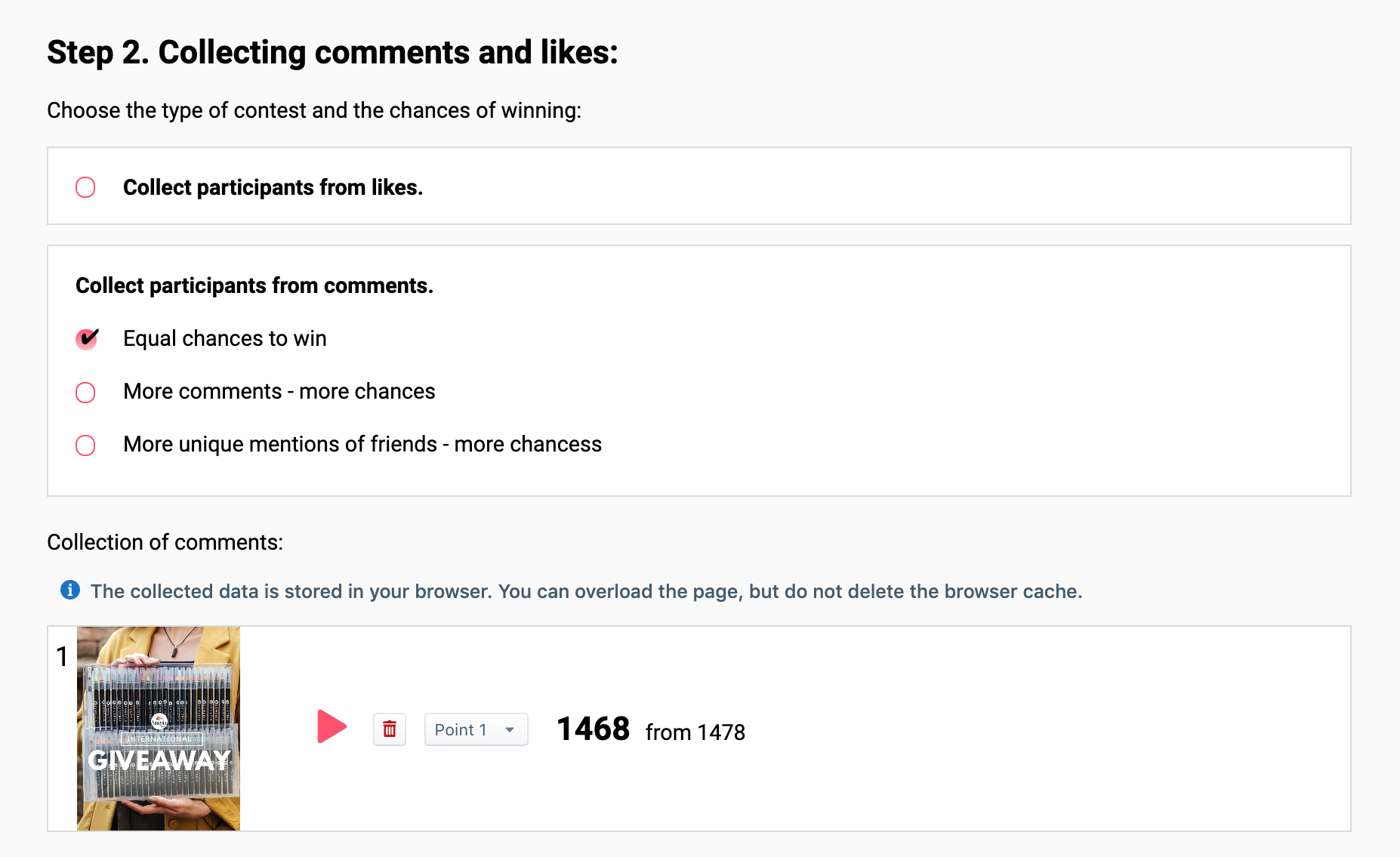1400x857 pixels.
Task: Click the Step 2 Collecting comments heading
Action: (332, 53)
